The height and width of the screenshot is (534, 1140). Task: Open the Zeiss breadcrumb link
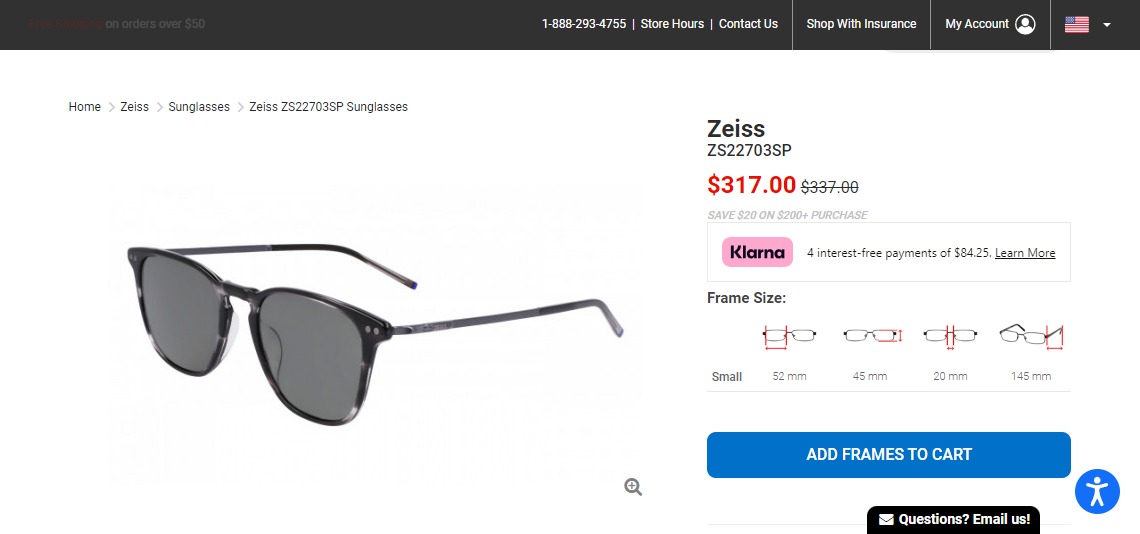pos(135,107)
